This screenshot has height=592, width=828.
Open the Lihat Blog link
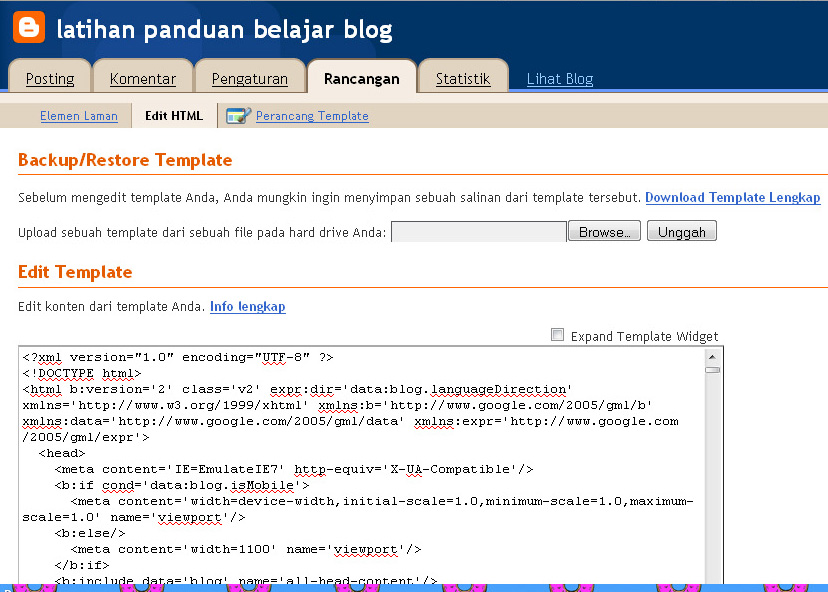559,78
